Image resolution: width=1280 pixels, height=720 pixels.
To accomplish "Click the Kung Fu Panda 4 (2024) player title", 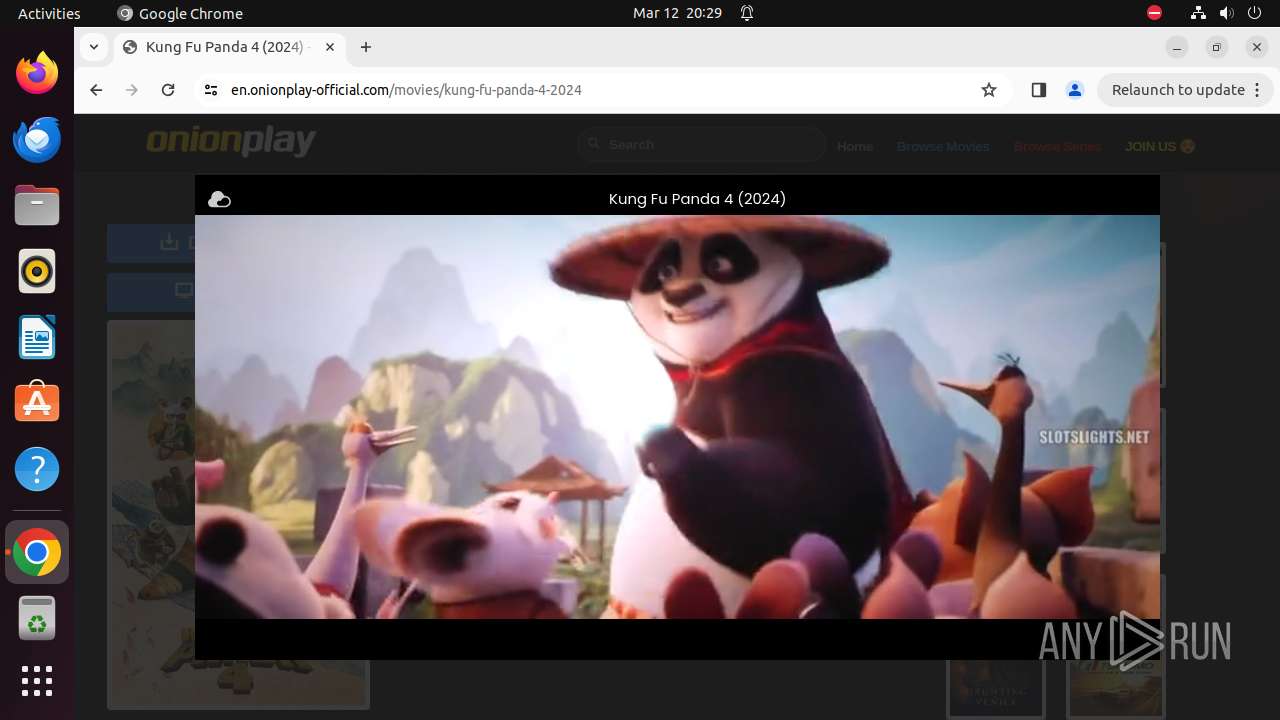I will pyautogui.click(x=697, y=199).
